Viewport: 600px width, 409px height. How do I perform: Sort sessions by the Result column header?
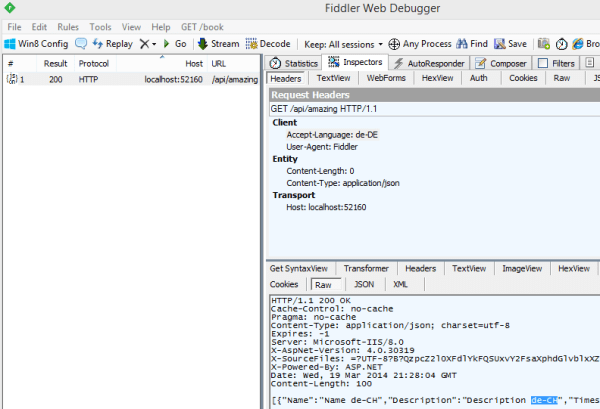coord(55,63)
